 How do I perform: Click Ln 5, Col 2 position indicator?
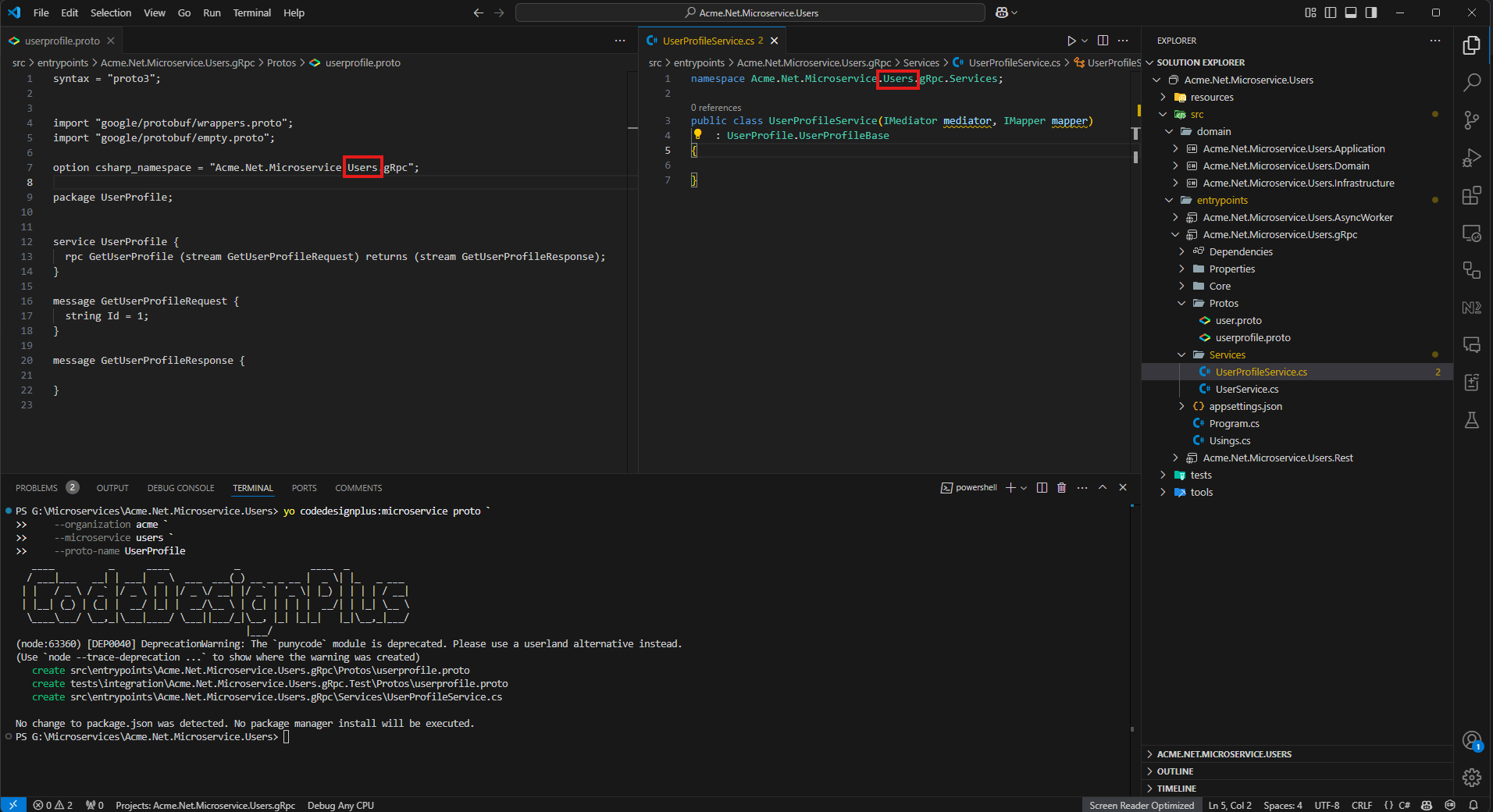[1230, 805]
